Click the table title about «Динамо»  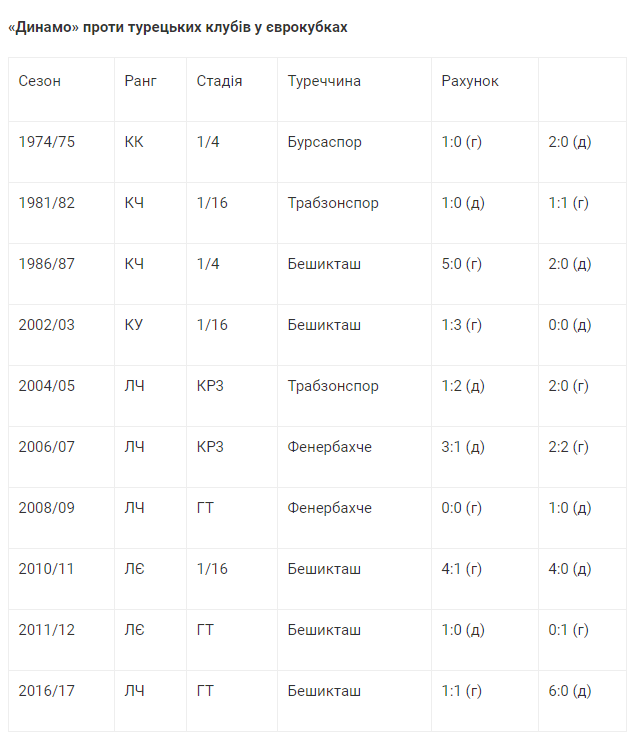[x=178, y=27]
